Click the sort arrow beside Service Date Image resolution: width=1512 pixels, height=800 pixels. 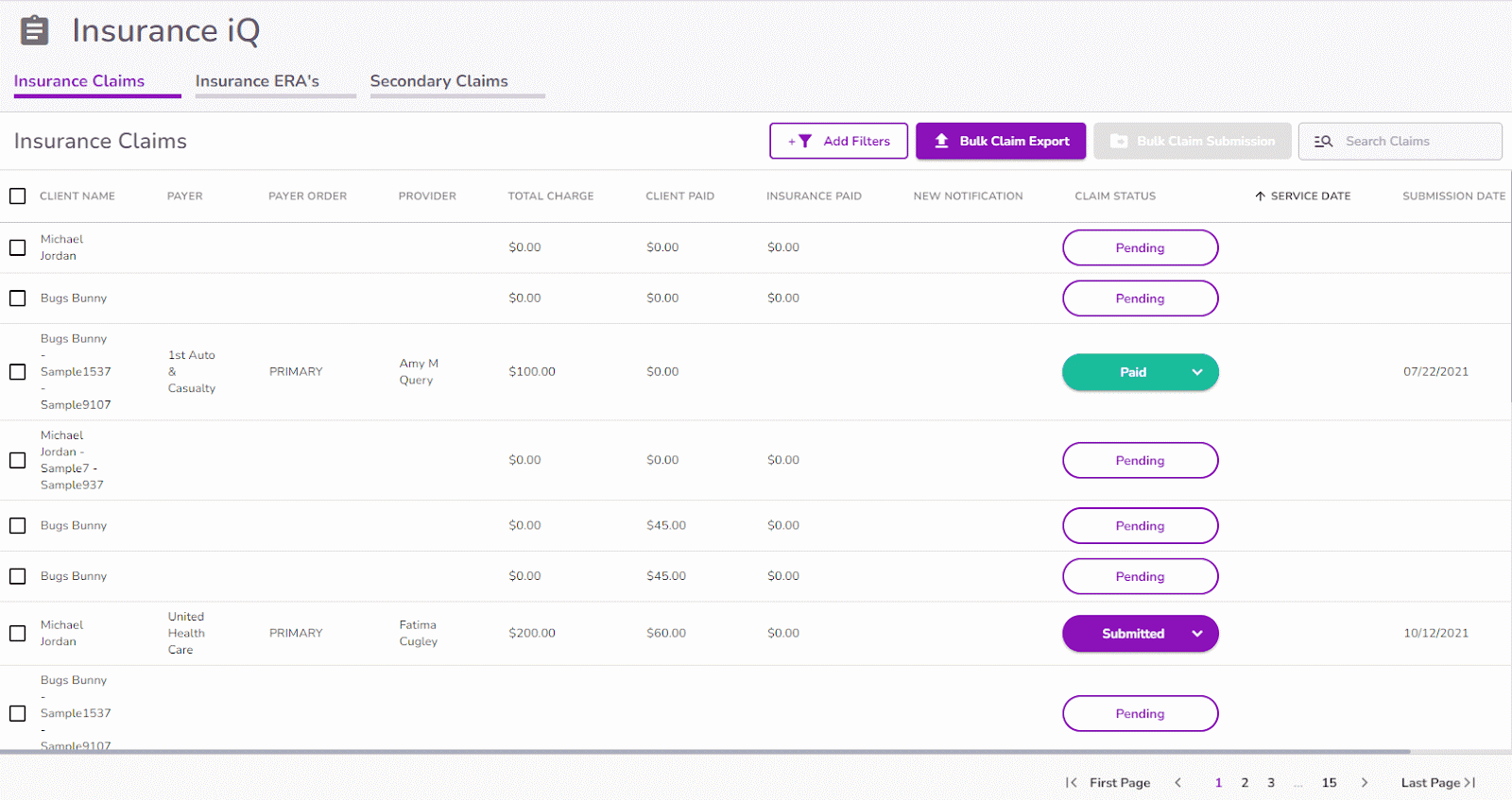(x=1260, y=196)
